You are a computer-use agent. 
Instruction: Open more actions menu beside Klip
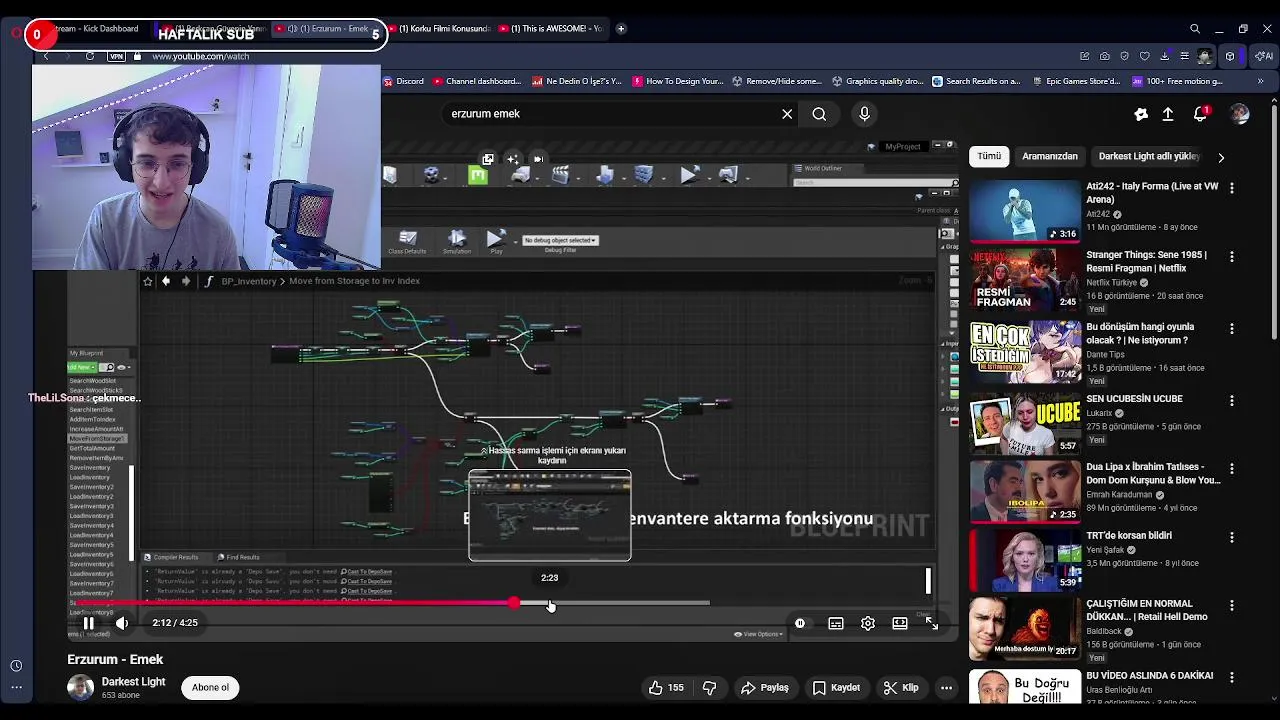coord(946,687)
